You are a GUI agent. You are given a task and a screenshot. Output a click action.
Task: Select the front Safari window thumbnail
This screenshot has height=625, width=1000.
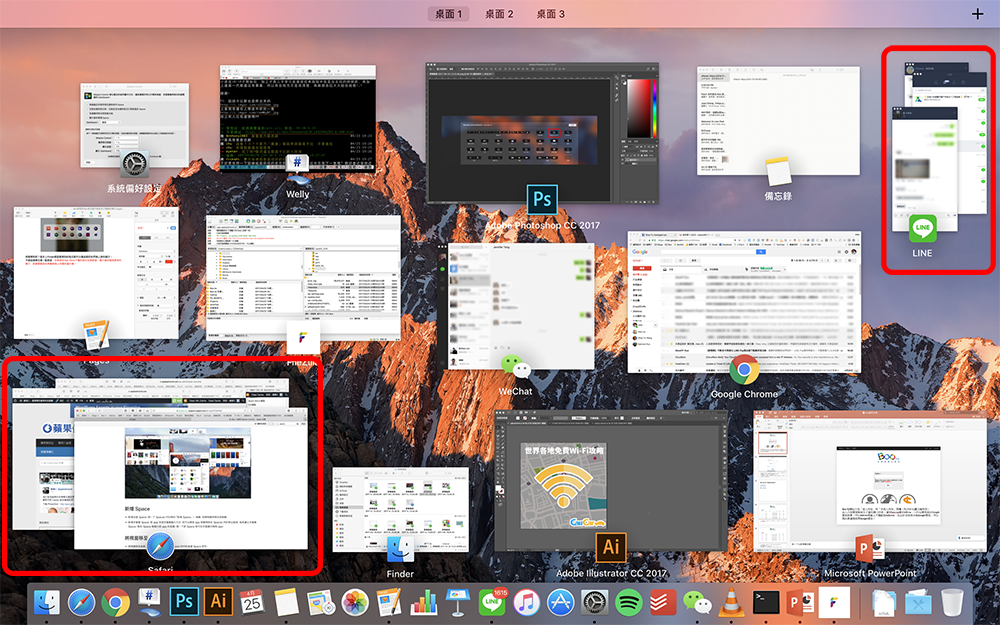[x=191, y=476]
